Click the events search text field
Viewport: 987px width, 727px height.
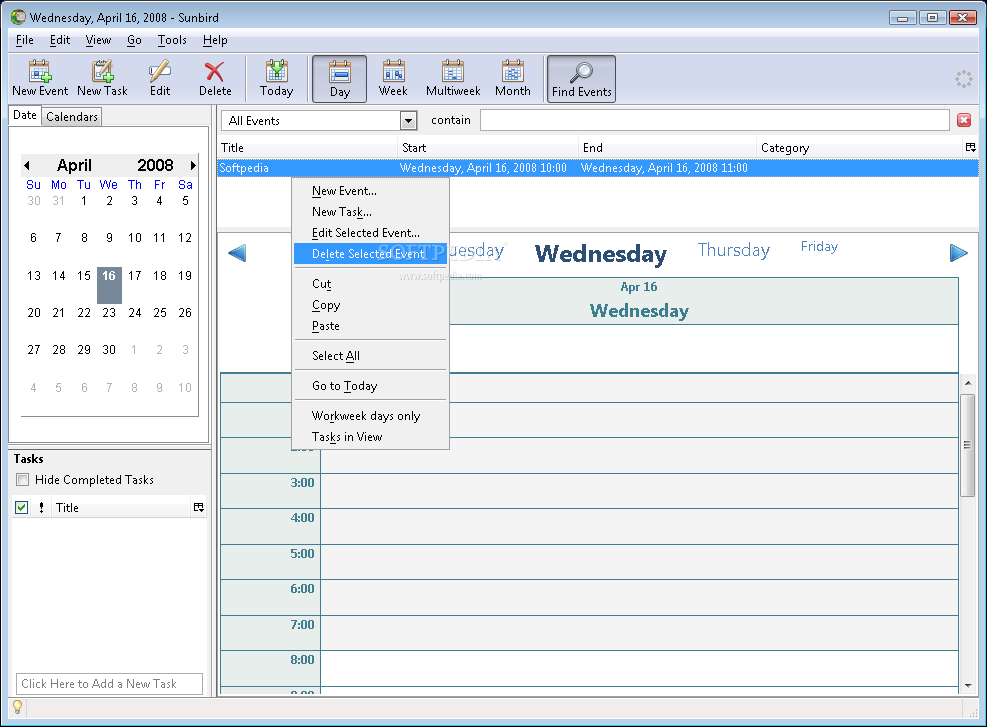[x=714, y=120]
